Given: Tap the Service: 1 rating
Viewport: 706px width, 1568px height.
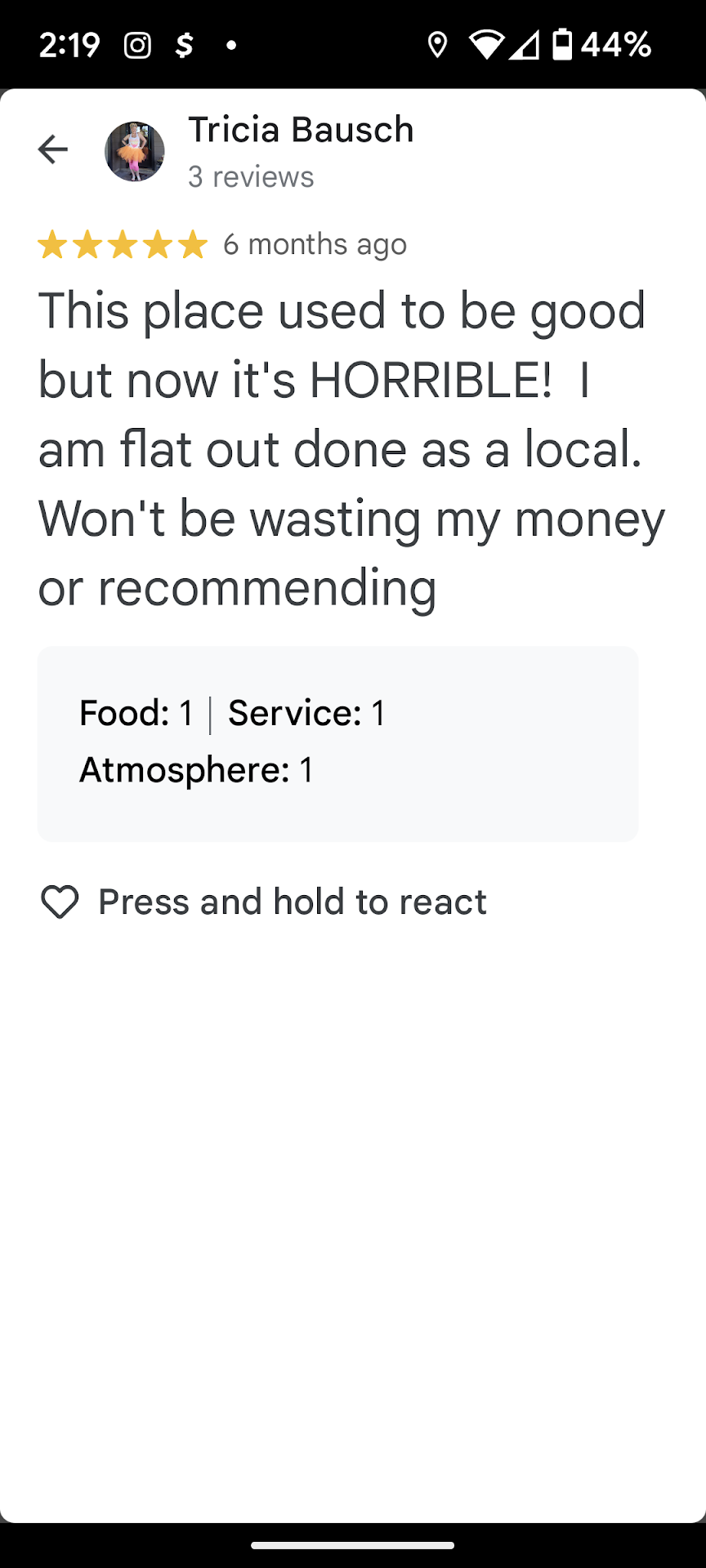Looking at the screenshot, I should (306, 713).
